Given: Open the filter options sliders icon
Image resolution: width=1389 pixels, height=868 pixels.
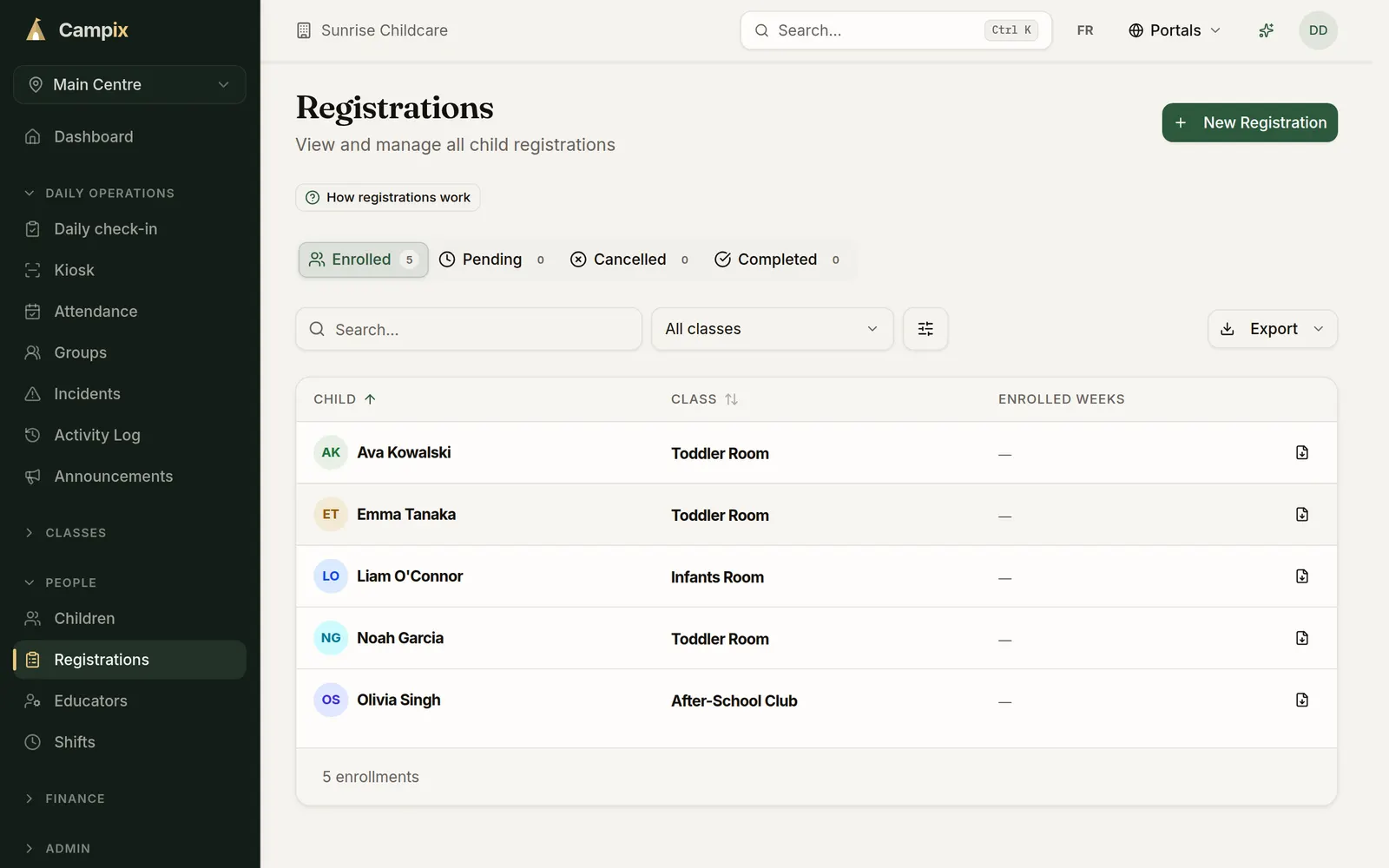Looking at the screenshot, I should [x=925, y=329].
